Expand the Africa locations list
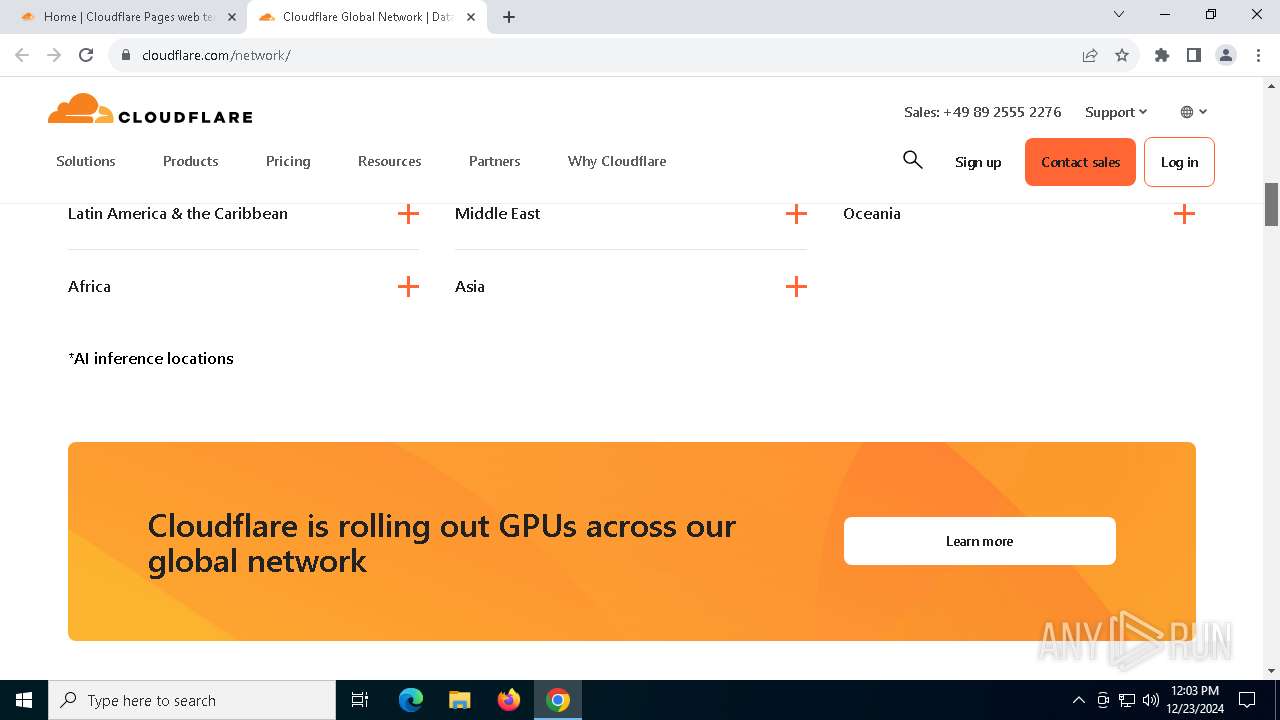1280x720 pixels. coord(243,287)
